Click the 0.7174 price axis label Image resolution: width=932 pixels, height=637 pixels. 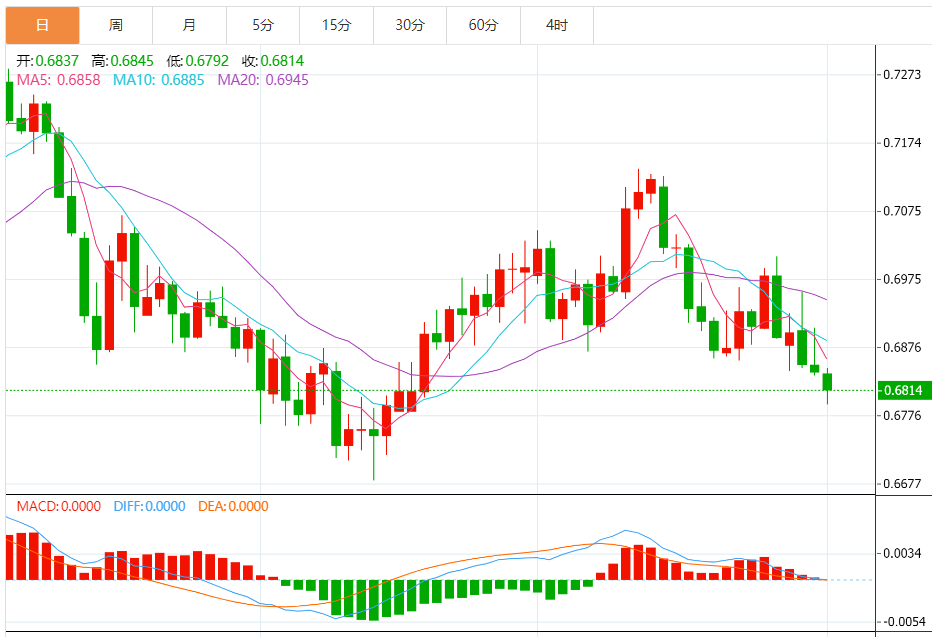click(902, 143)
